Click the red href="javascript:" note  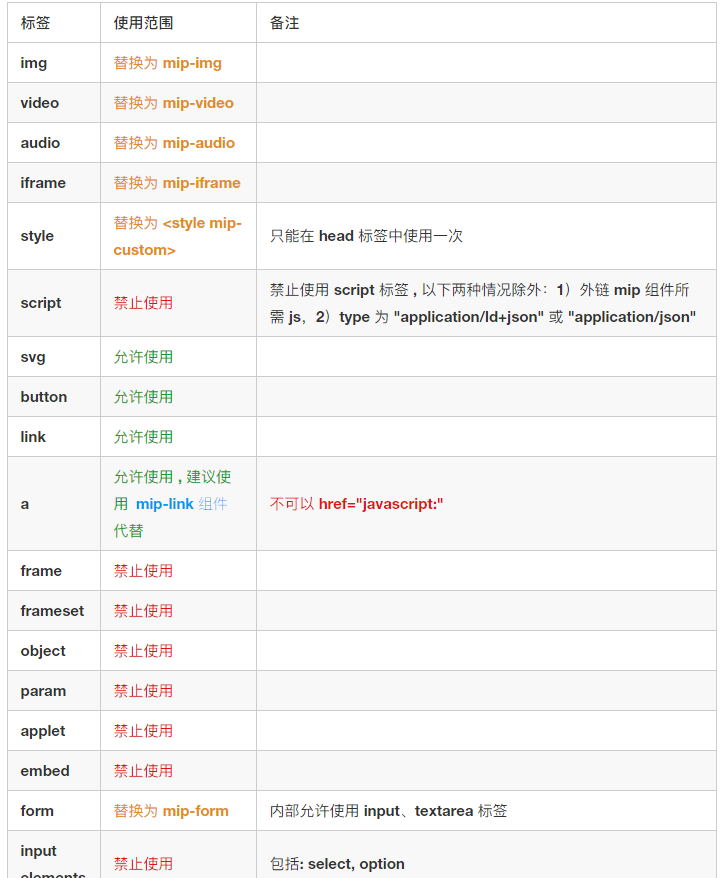tap(380, 504)
